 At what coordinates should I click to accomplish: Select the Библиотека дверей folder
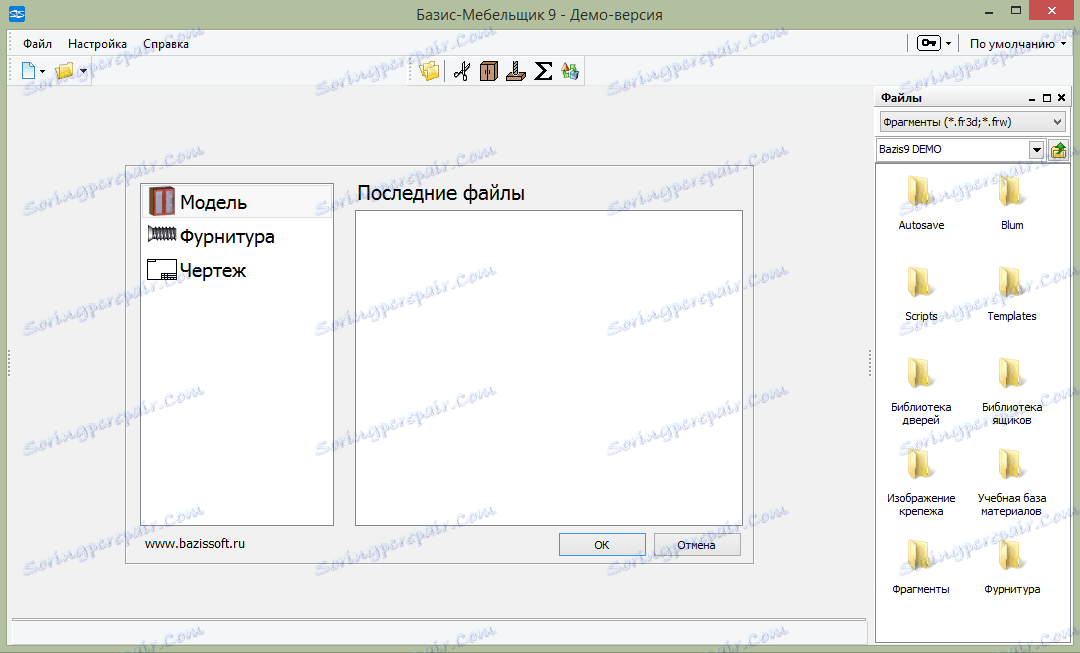tap(921, 391)
